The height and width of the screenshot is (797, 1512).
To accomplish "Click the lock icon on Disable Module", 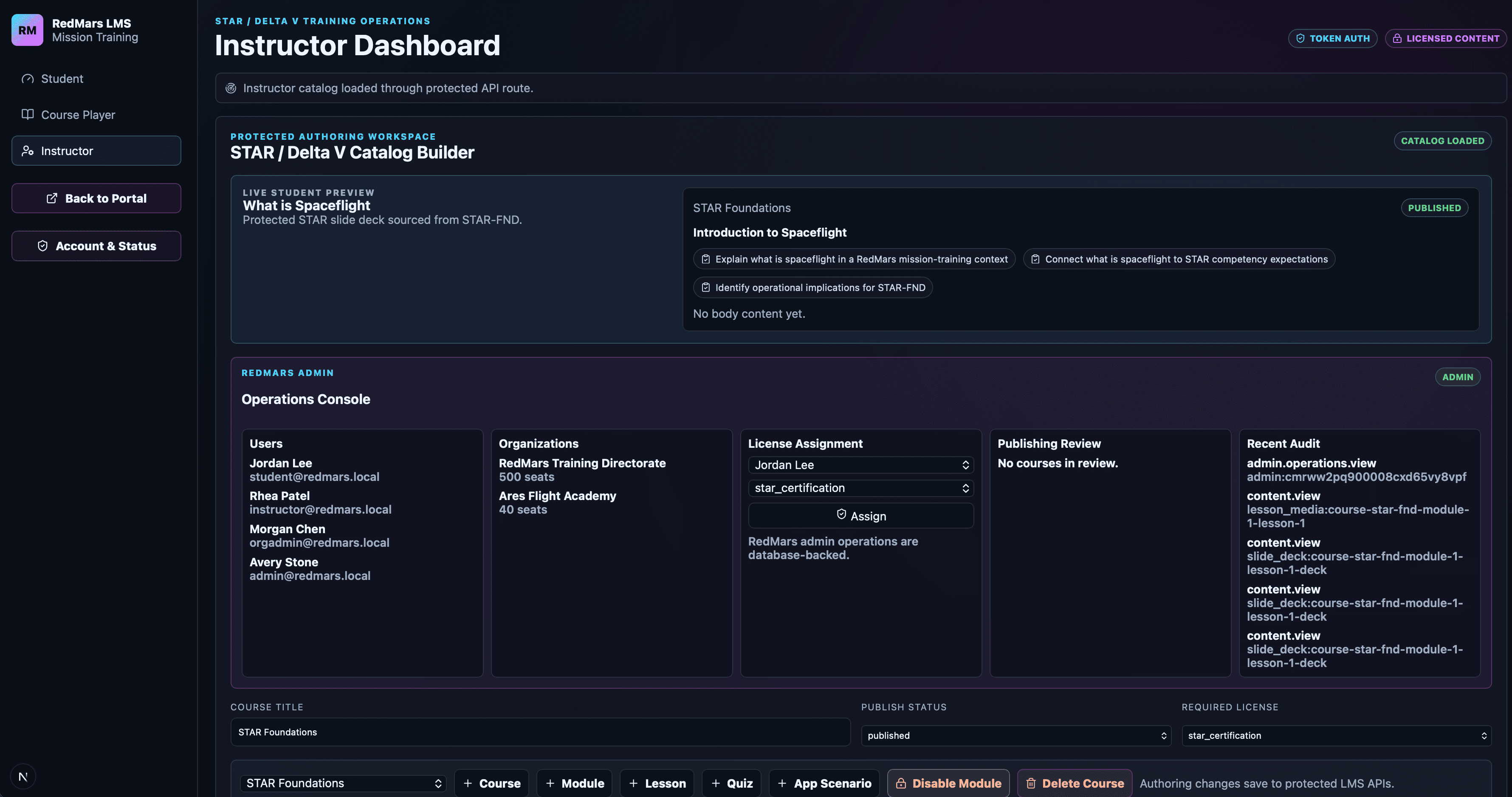I will click(901, 783).
